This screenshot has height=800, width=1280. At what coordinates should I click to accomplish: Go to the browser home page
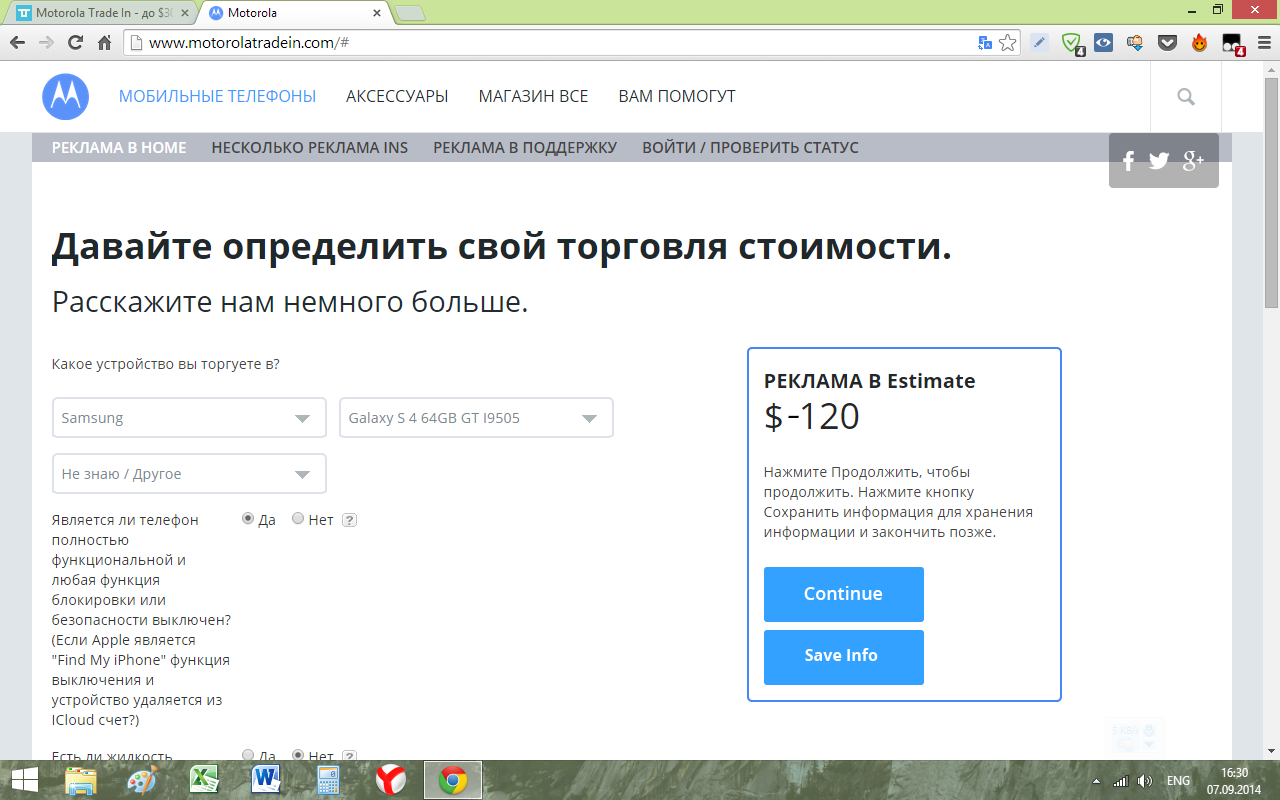[x=104, y=43]
